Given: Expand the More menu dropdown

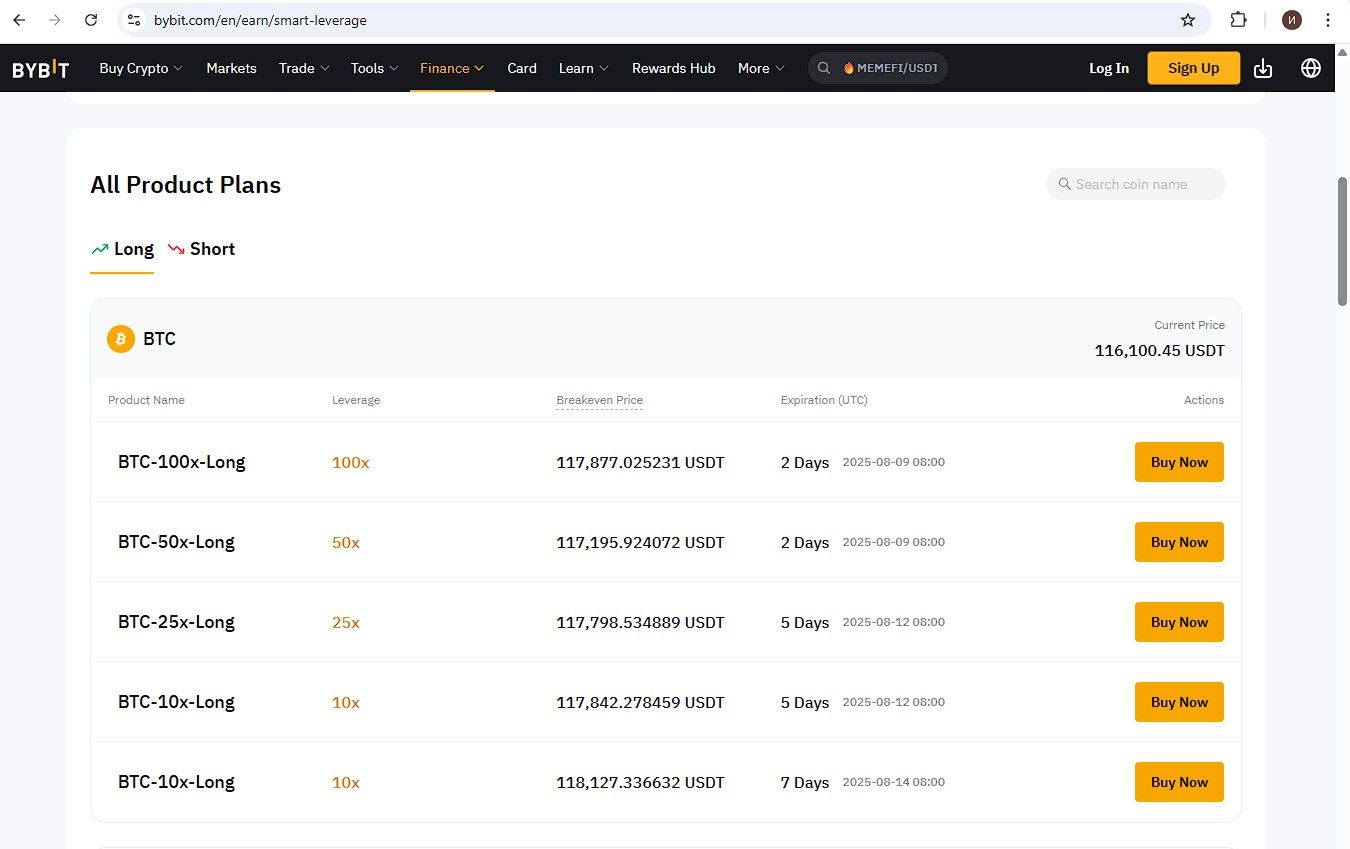Looking at the screenshot, I should coord(761,68).
